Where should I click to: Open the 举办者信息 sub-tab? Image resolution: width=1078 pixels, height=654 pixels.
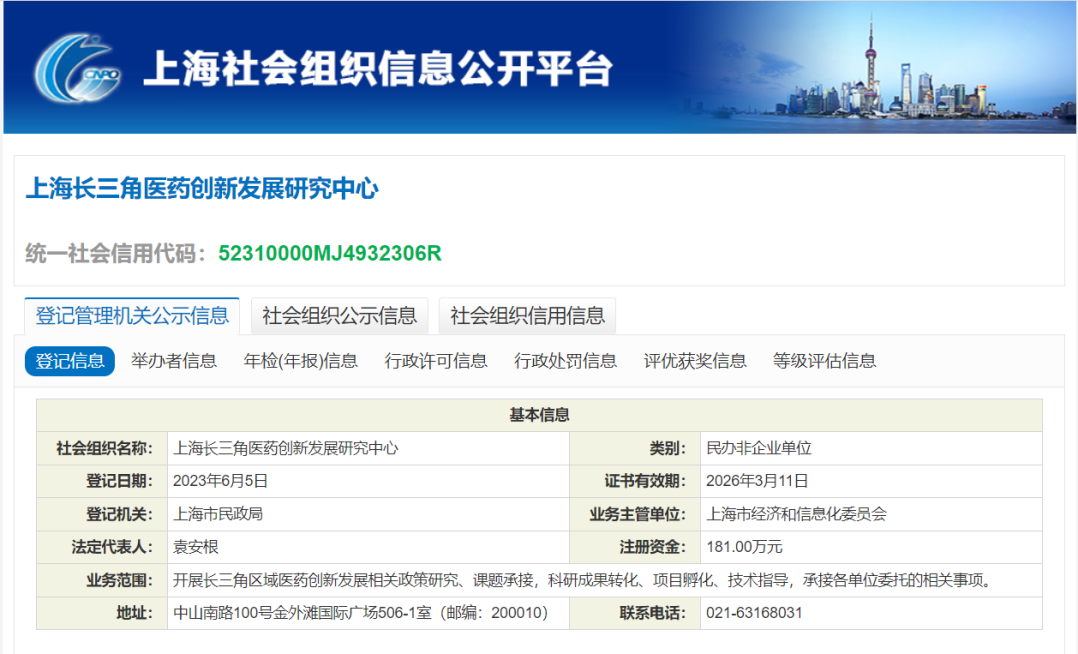click(x=174, y=361)
